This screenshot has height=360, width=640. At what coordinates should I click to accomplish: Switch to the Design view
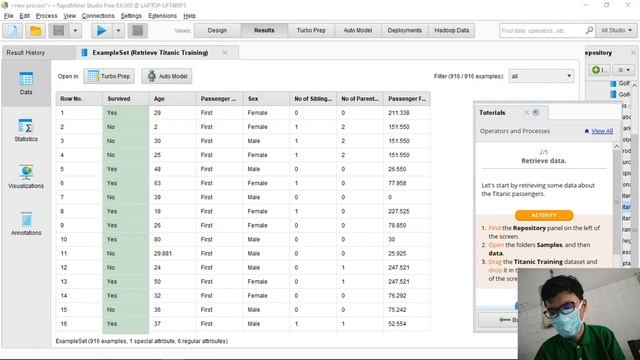[217, 30]
